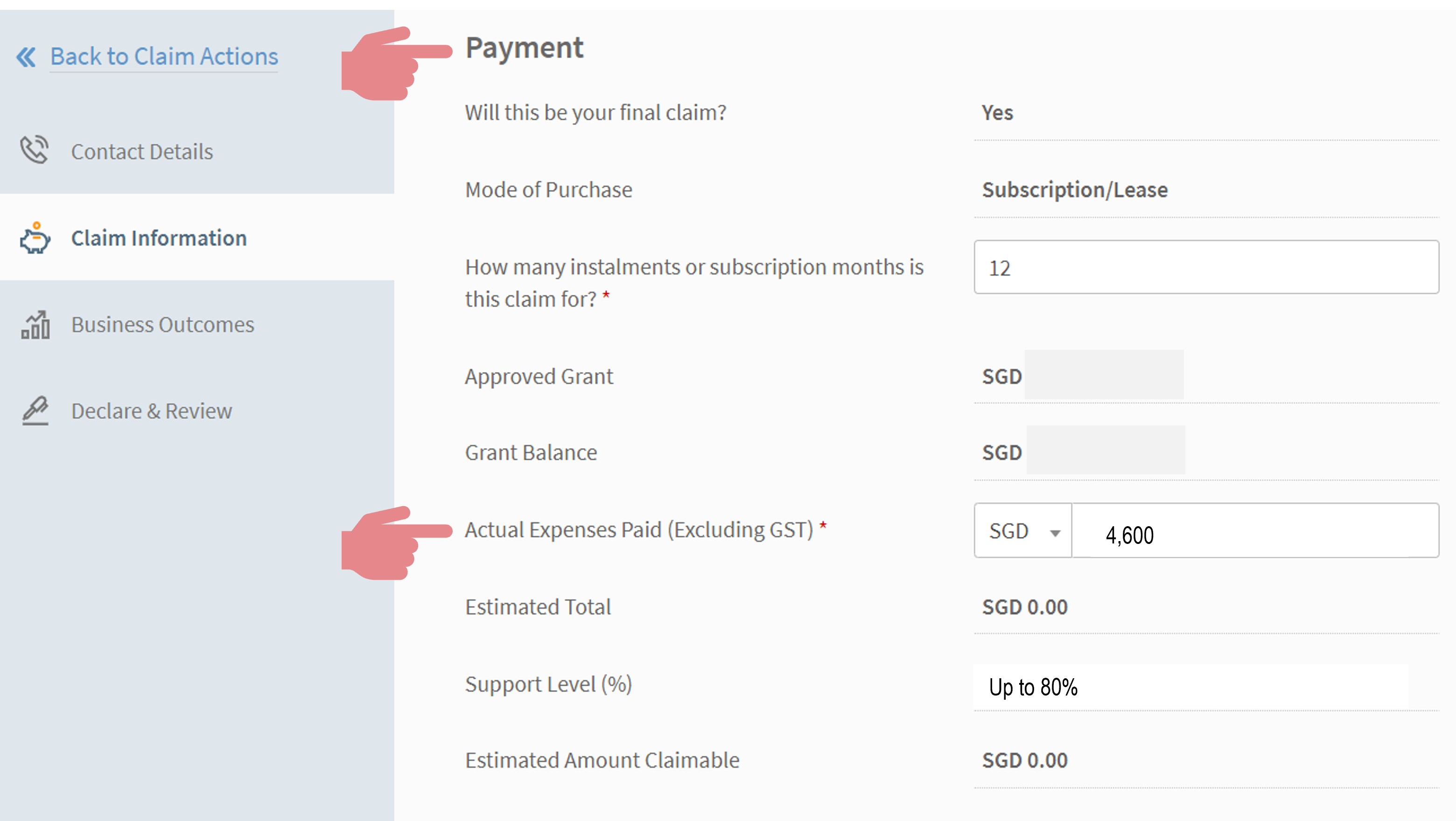The width and height of the screenshot is (1456, 821).
Task: Click the Claim Information piggy bank icon
Action: [35, 238]
